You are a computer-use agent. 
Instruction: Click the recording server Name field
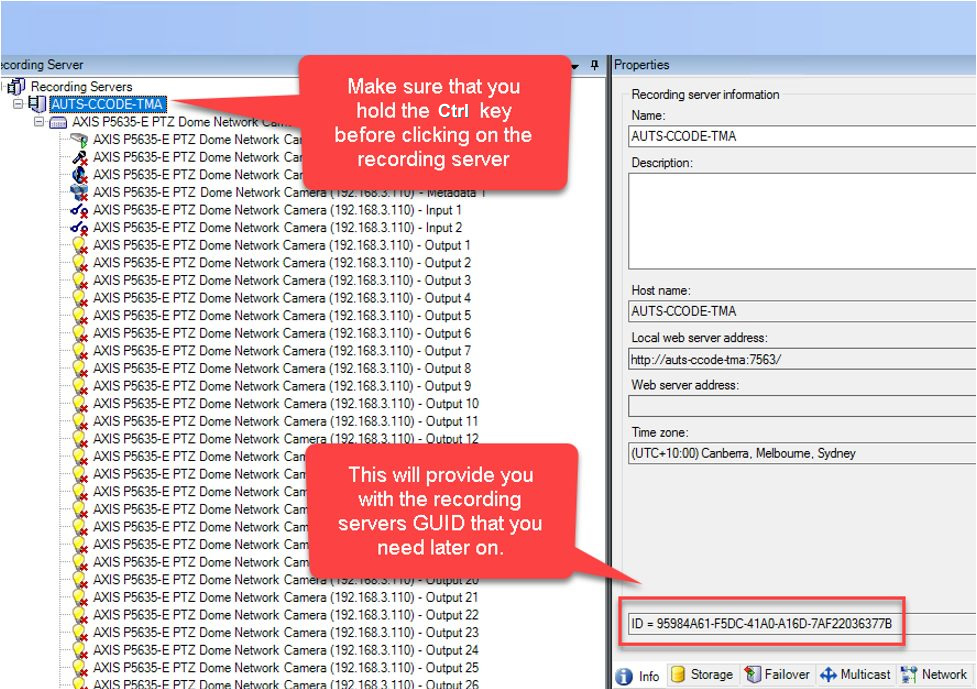click(802, 136)
